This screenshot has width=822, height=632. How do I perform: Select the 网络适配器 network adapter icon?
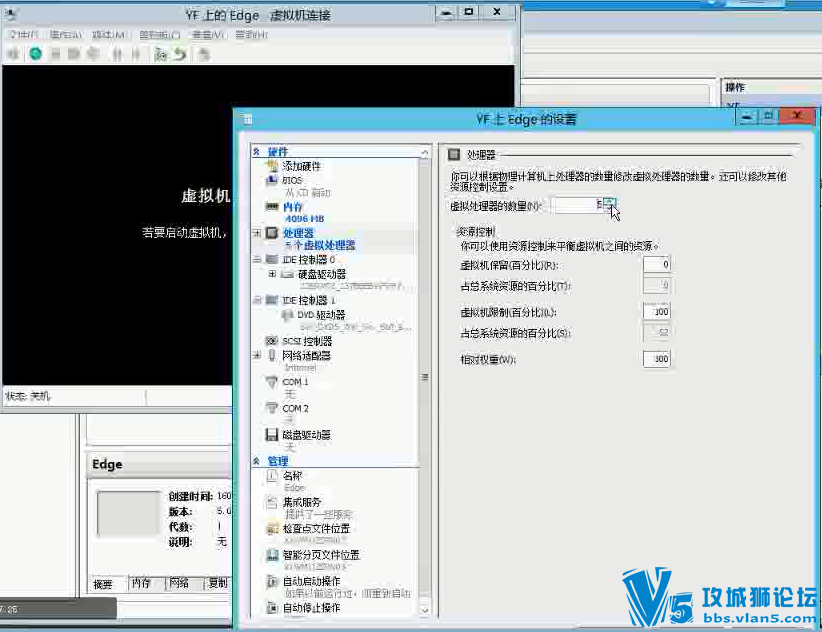click(x=272, y=356)
